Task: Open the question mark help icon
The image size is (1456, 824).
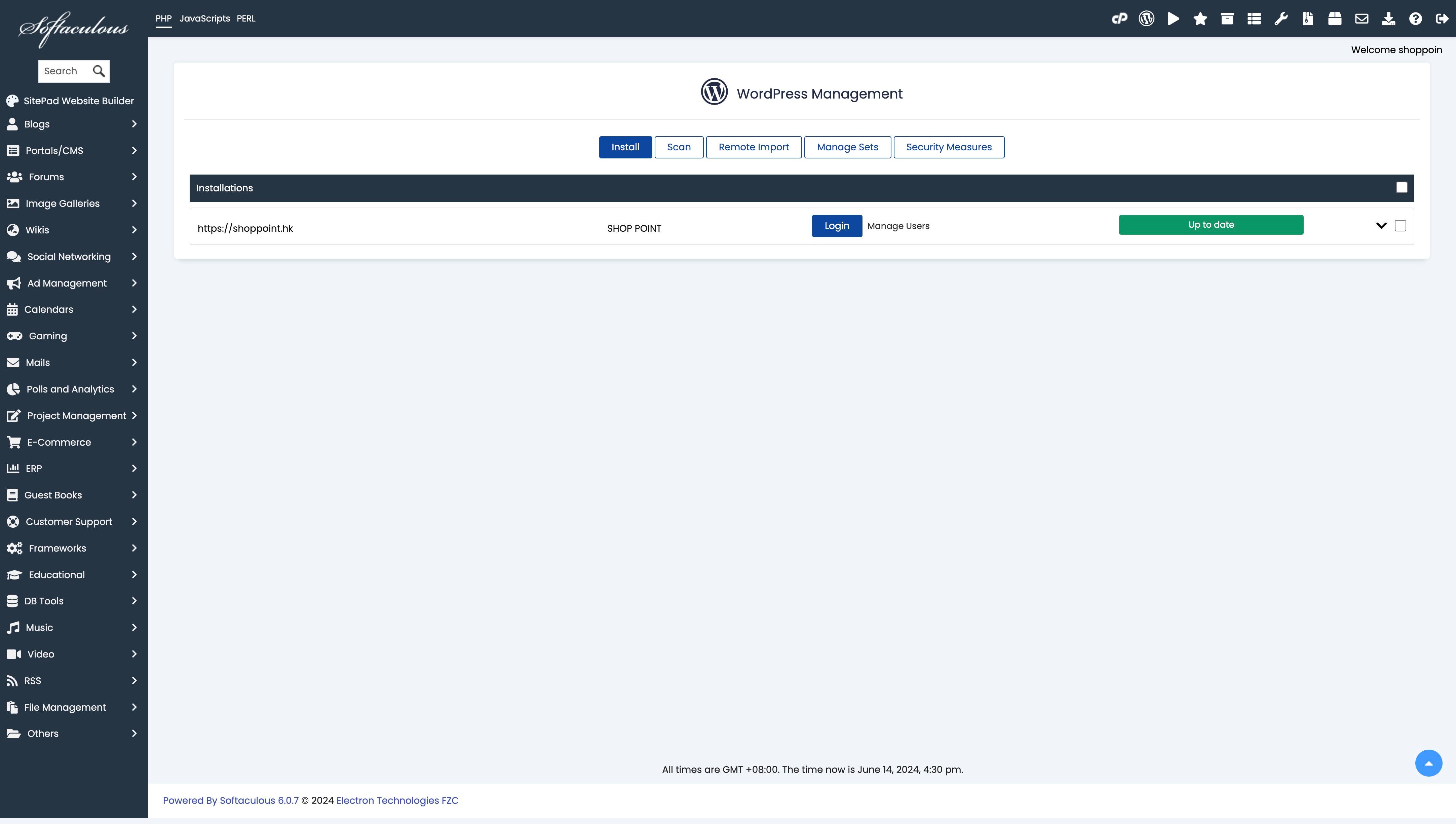Action: [x=1415, y=19]
